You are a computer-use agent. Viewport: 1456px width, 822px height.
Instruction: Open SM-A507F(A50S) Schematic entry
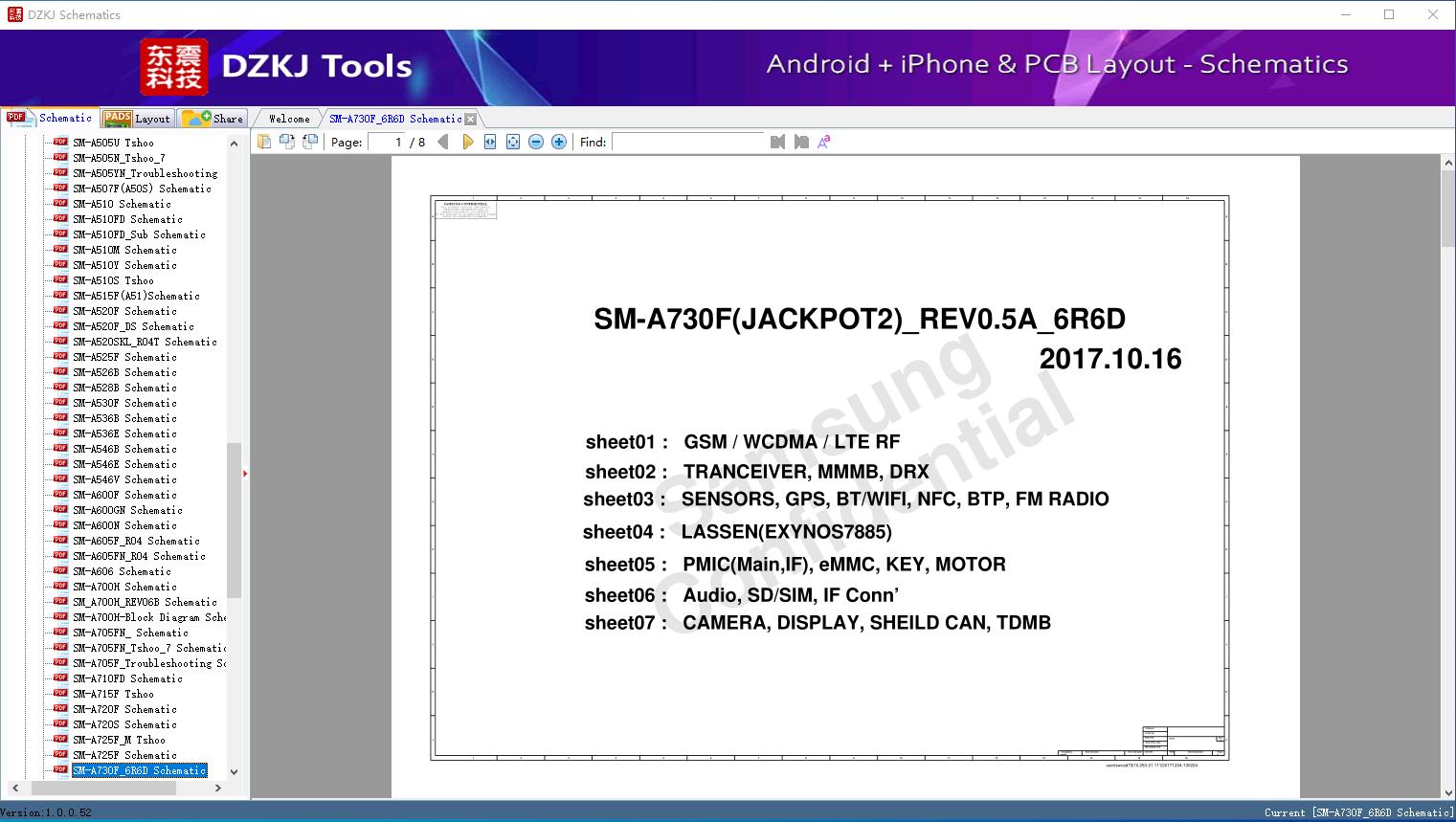tap(143, 189)
